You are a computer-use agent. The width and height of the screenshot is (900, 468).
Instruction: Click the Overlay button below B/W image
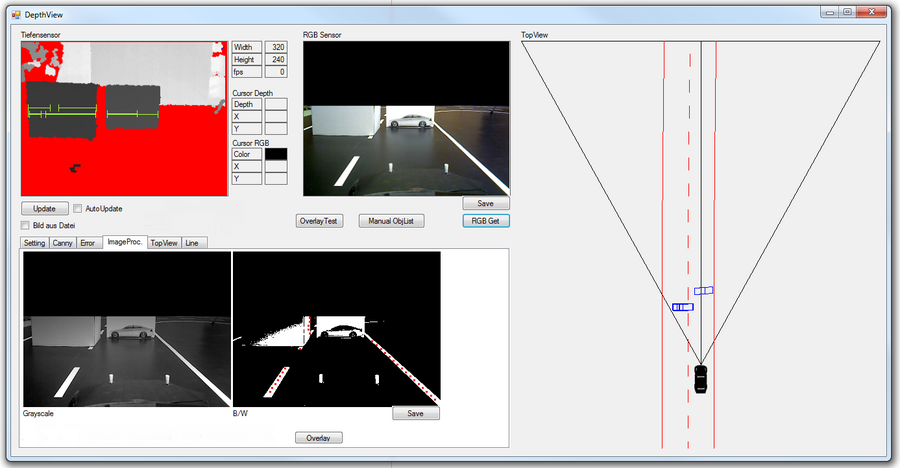[x=320, y=438]
